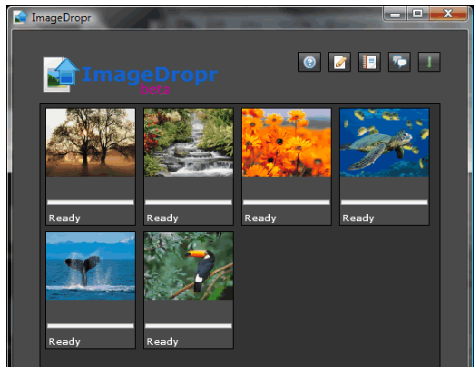Click the blue ImageDropr logo text

tap(150, 75)
